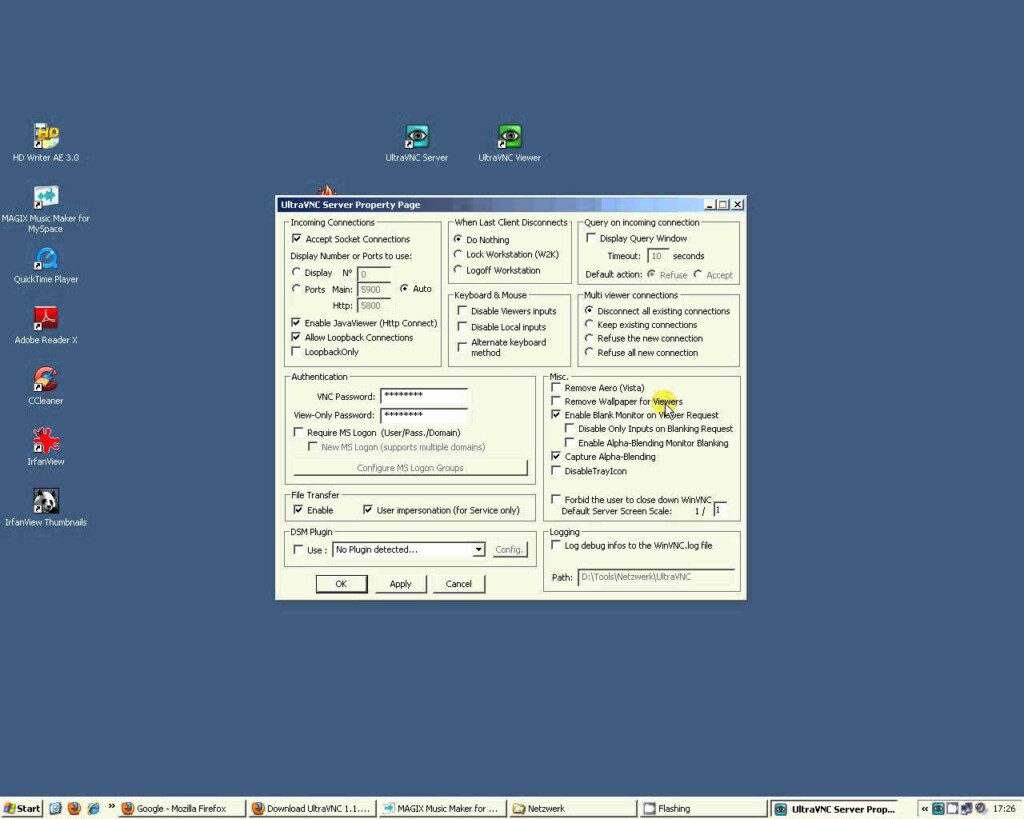Switch to the Flashing taskbar window
This screenshot has height=819, width=1024.
(703, 809)
